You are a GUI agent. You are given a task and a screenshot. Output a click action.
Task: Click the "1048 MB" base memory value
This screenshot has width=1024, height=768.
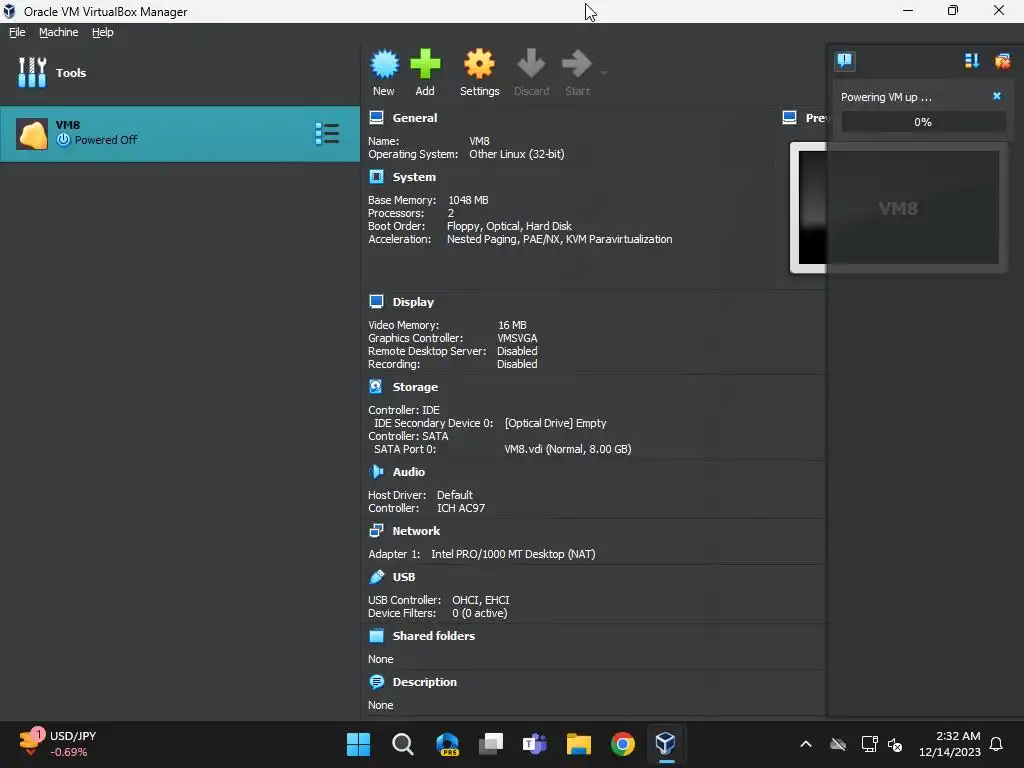pos(468,200)
